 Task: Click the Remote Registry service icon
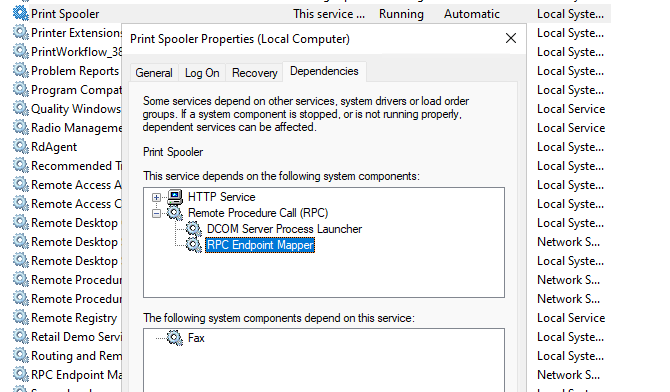click(21, 317)
